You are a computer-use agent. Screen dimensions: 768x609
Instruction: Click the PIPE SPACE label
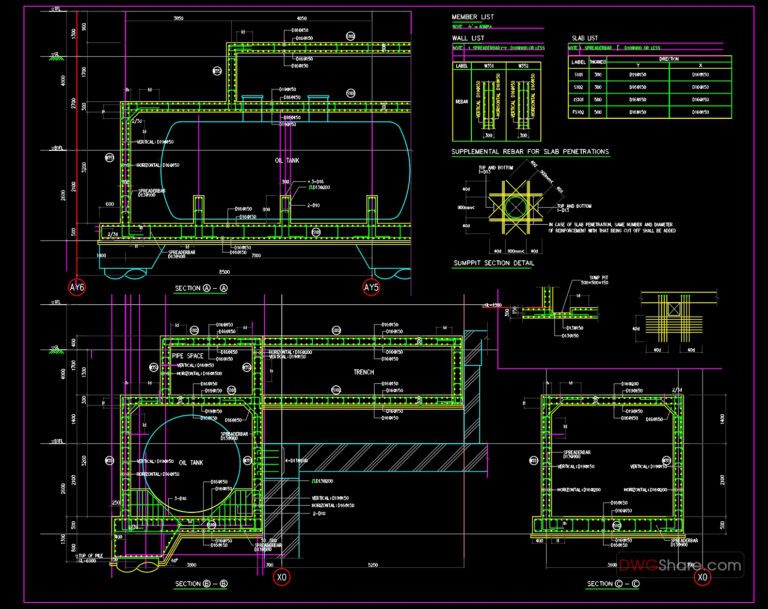(188, 356)
